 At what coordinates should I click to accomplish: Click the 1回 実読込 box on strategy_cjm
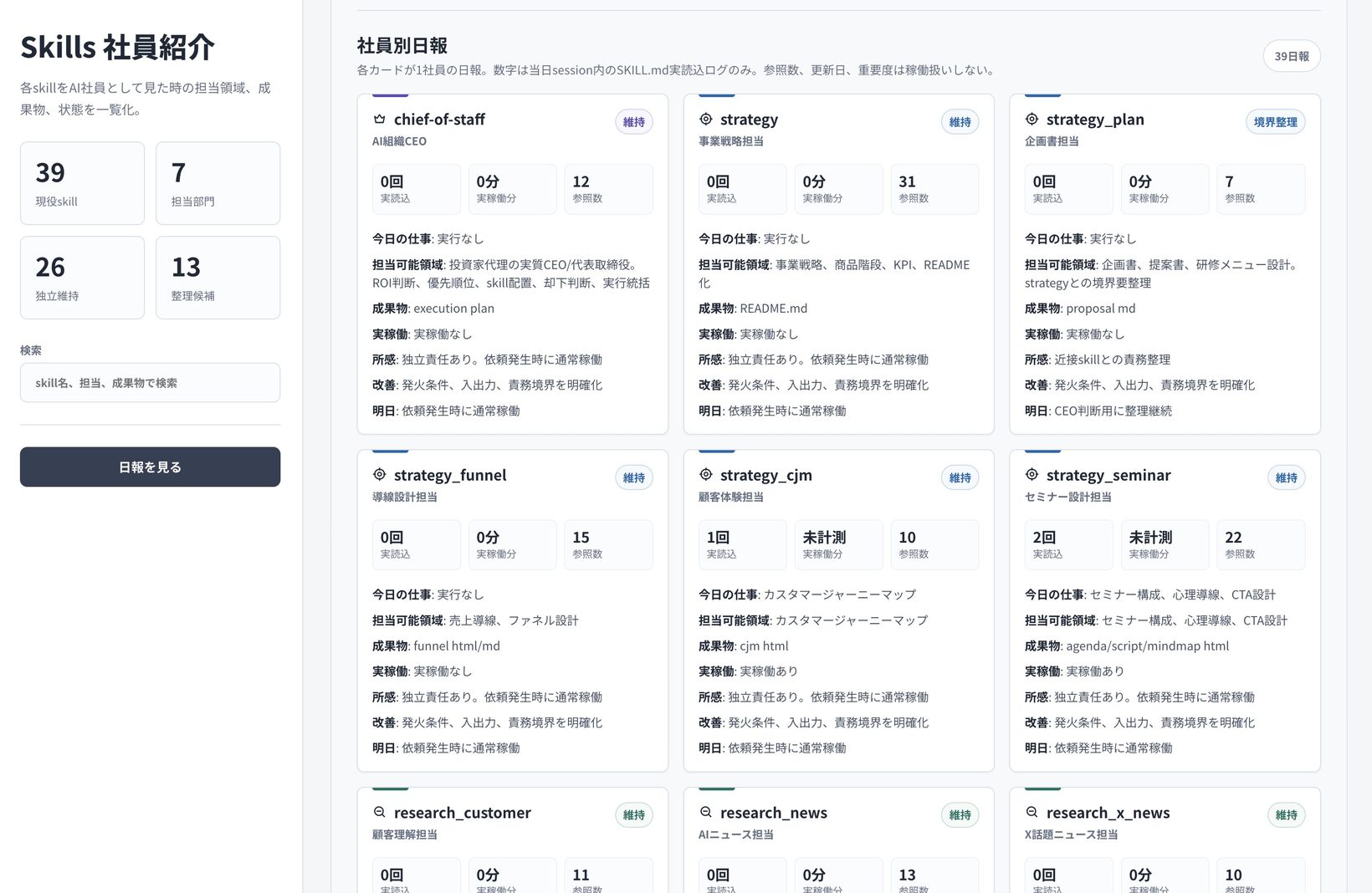pyautogui.click(x=743, y=545)
